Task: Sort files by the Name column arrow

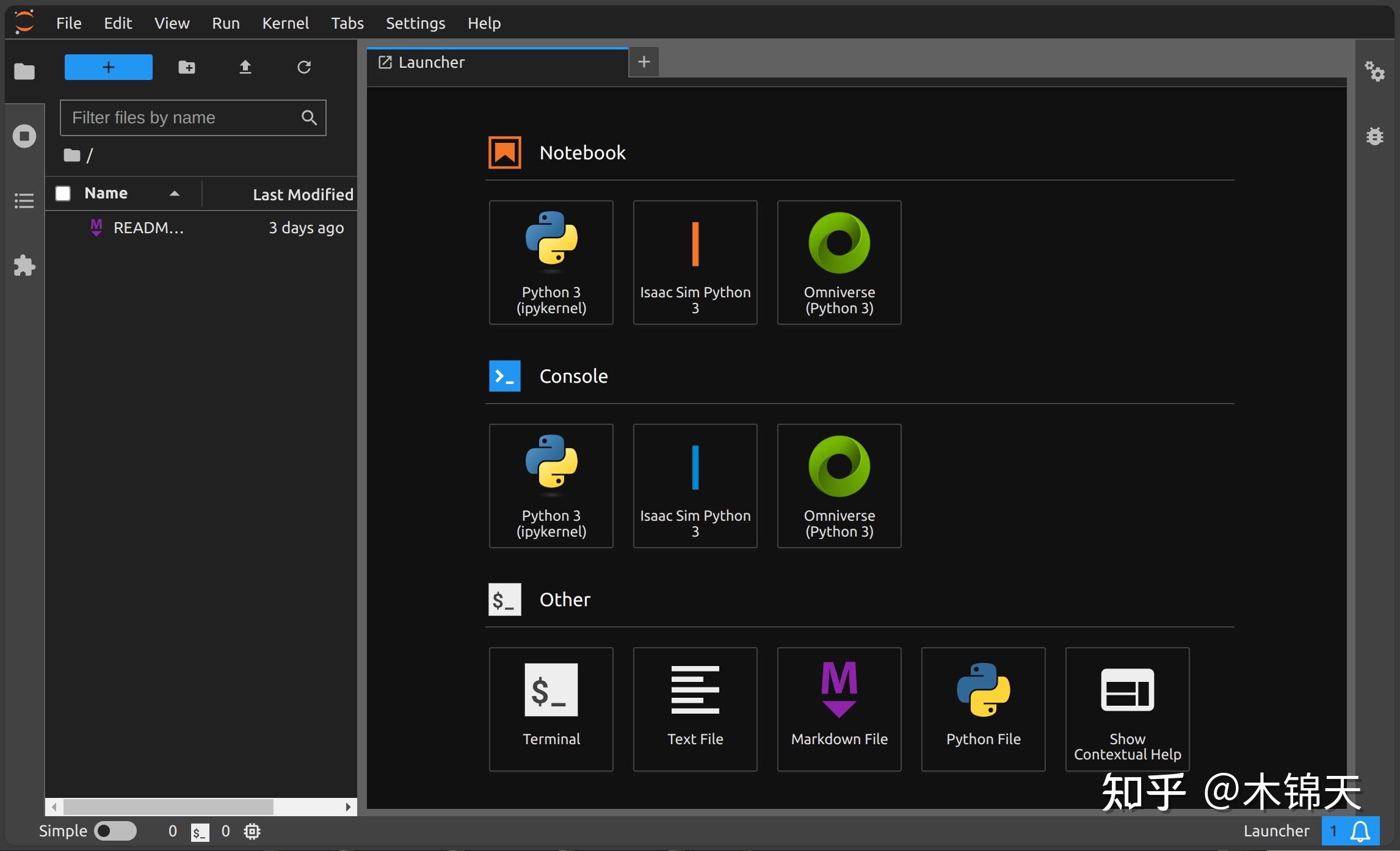Action: point(175,194)
